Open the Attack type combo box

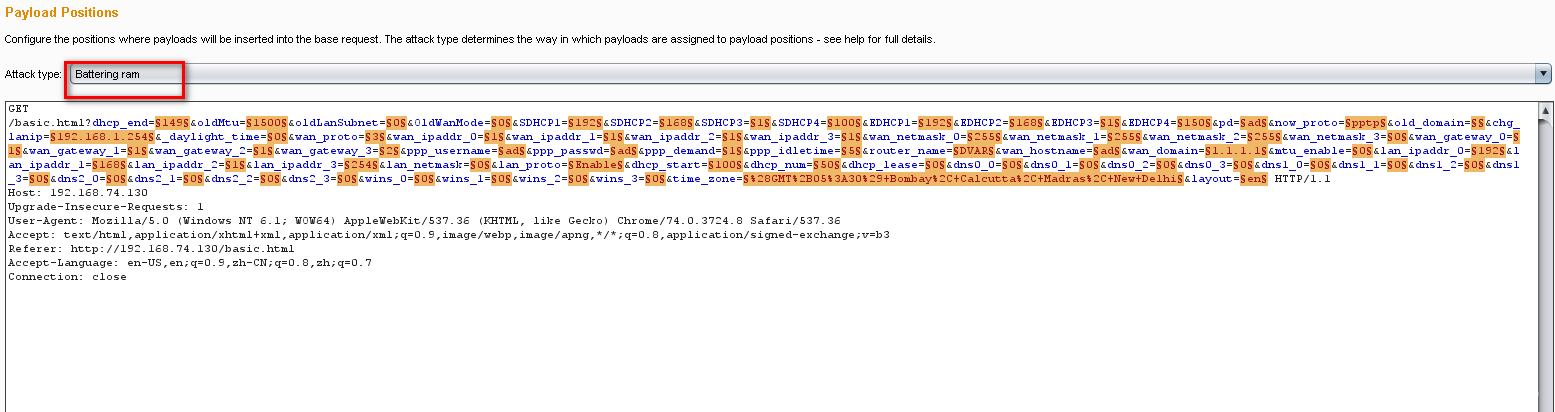pos(800,74)
